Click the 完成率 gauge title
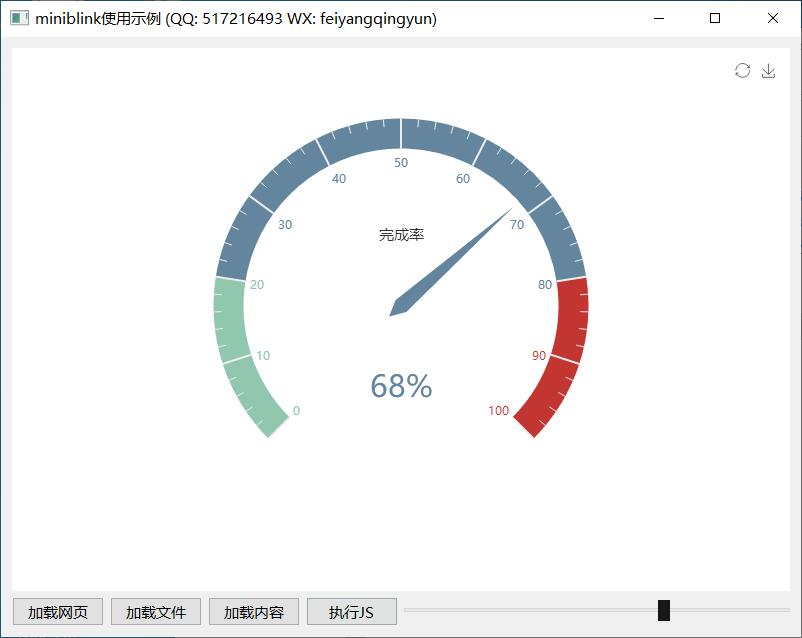This screenshot has width=802, height=638. (x=401, y=235)
